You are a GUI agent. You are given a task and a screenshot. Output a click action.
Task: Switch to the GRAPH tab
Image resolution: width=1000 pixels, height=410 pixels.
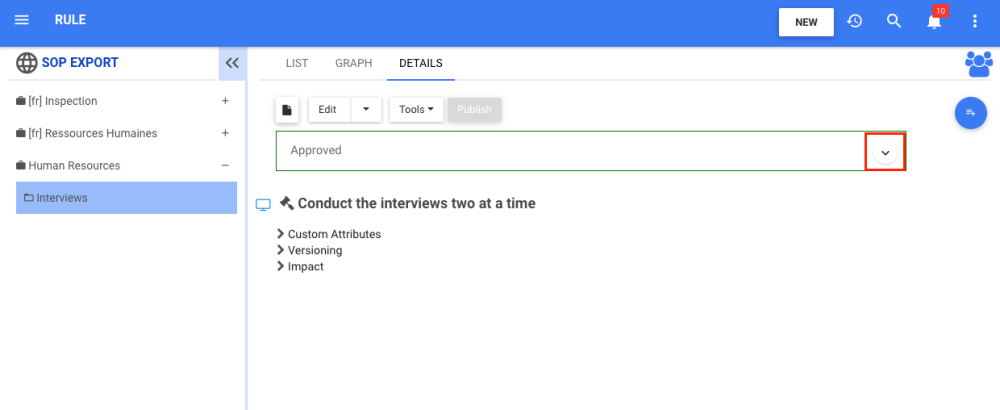353,63
